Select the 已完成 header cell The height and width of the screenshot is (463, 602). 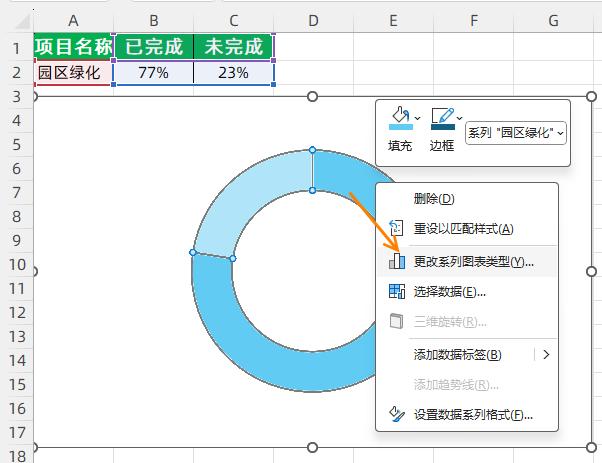click(x=153, y=46)
